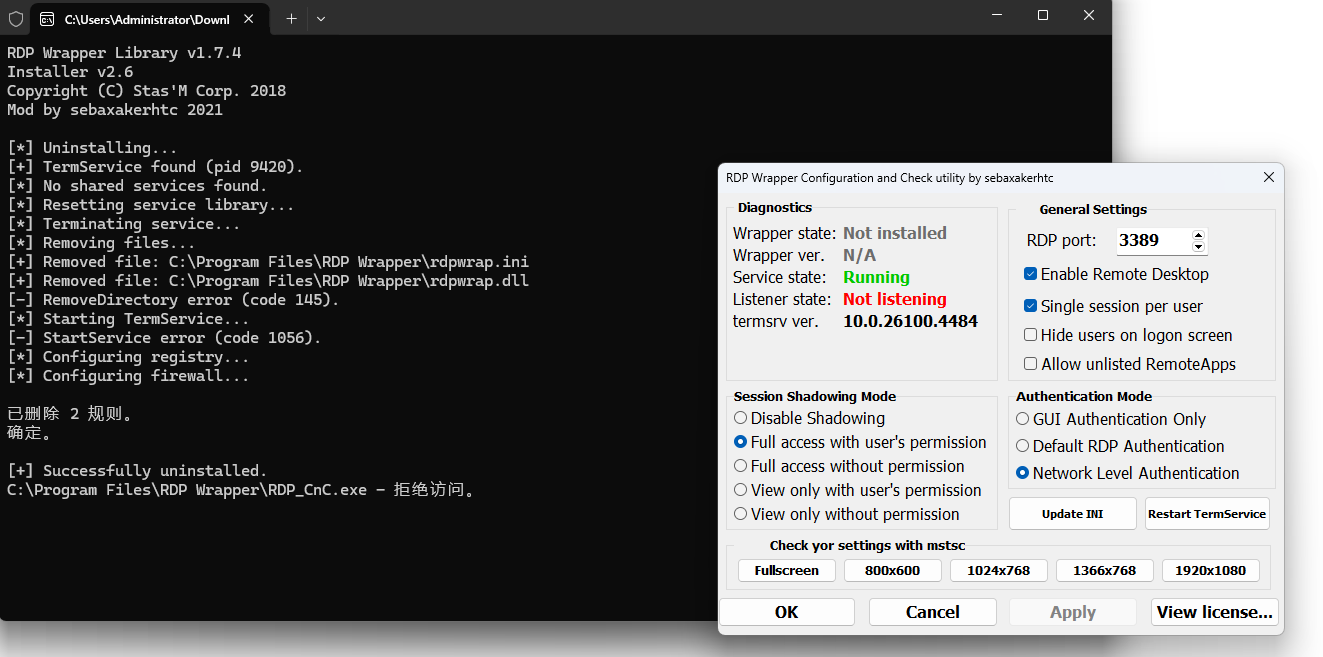This screenshot has width=1323, height=657.
Task: Click the shield icon left of the tab bar
Action: (x=14, y=18)
